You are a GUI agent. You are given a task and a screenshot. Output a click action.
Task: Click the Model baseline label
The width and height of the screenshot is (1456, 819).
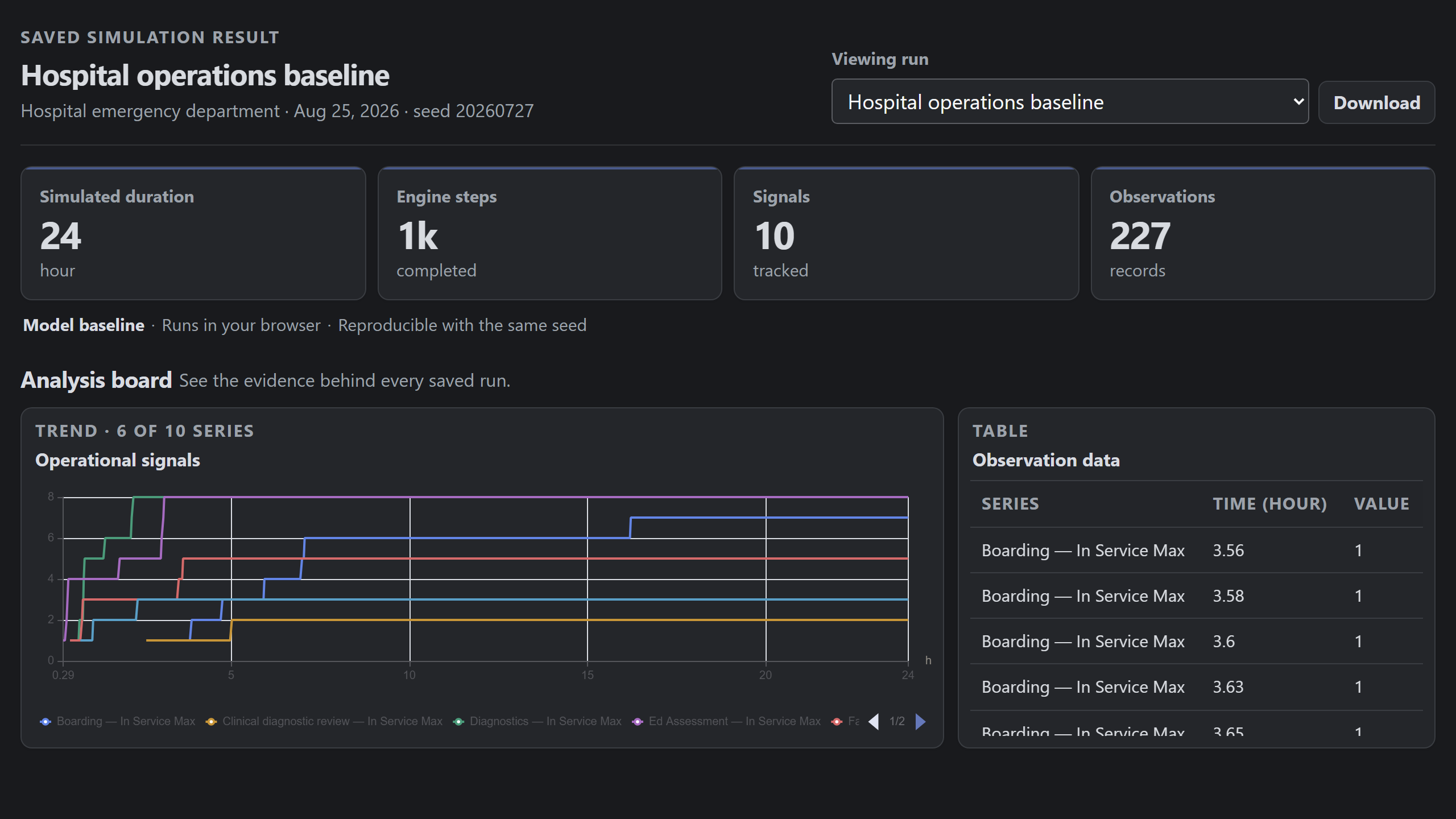click(x=84, y=325)
